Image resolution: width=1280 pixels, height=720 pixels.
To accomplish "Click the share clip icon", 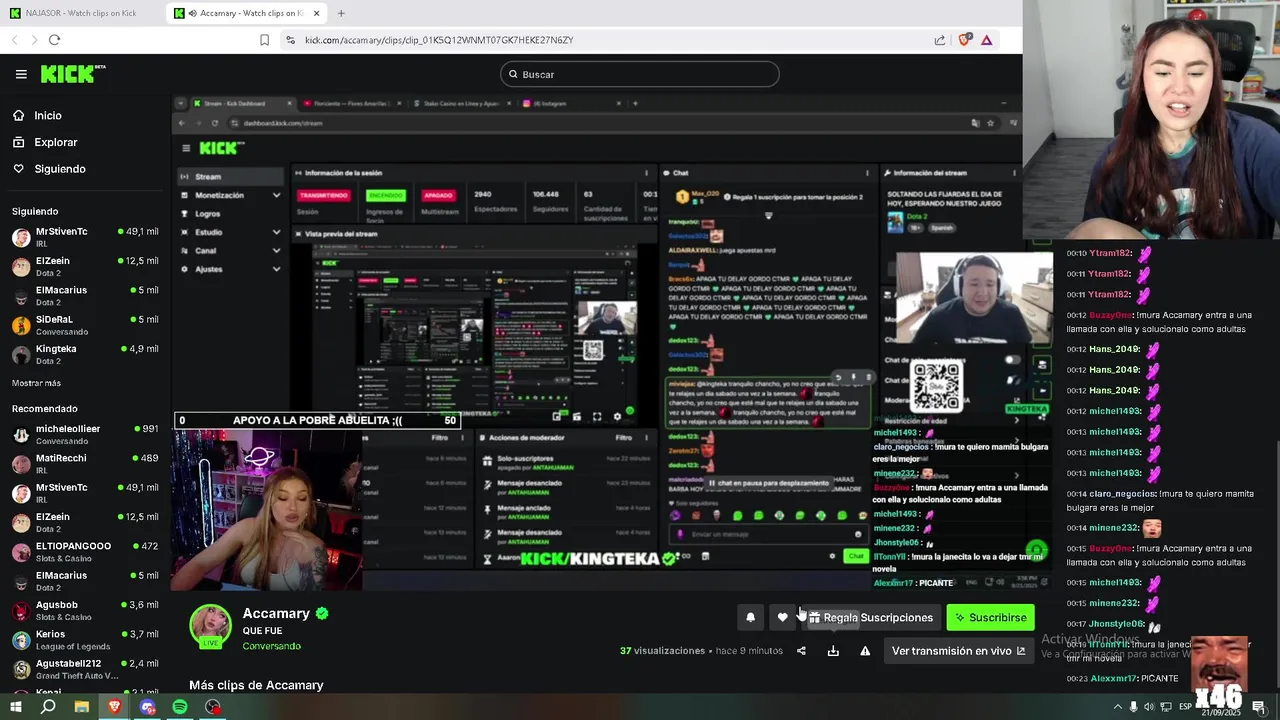I will tap(801, 651).
